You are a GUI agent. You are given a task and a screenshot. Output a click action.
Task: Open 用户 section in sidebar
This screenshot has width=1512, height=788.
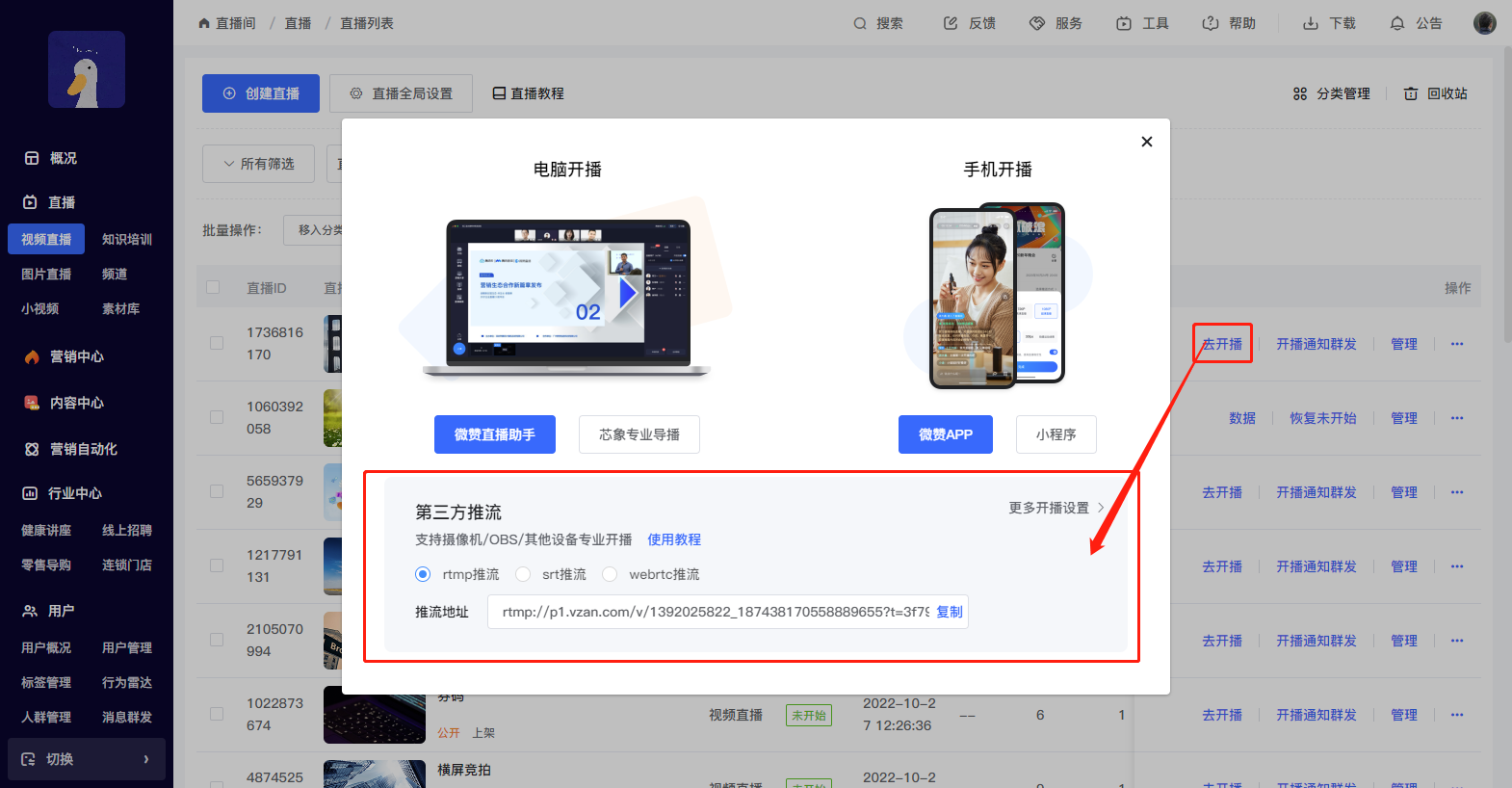click(48, 611)
